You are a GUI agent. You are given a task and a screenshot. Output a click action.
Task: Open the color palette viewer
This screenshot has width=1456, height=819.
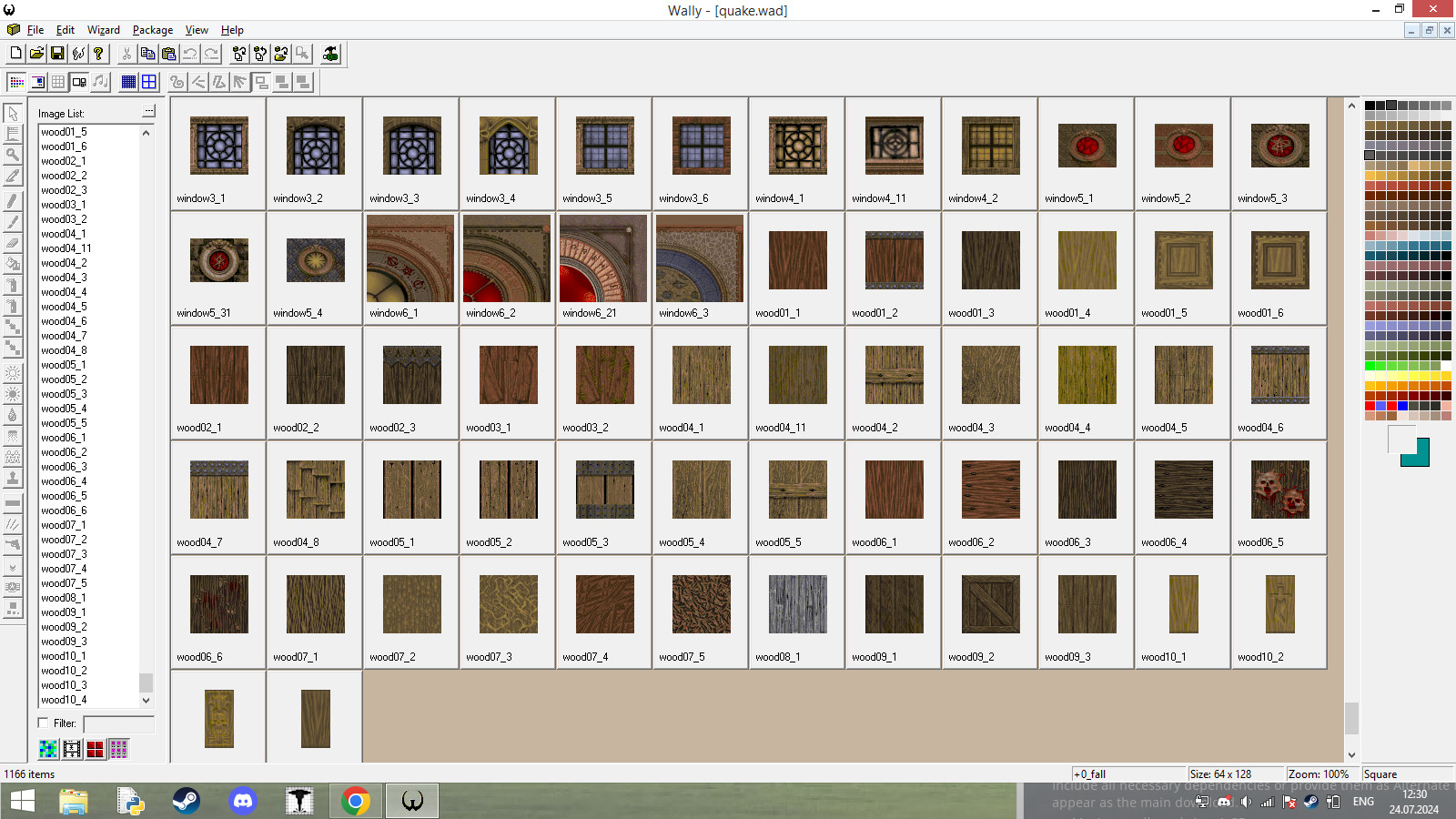(x=15, y=82)
